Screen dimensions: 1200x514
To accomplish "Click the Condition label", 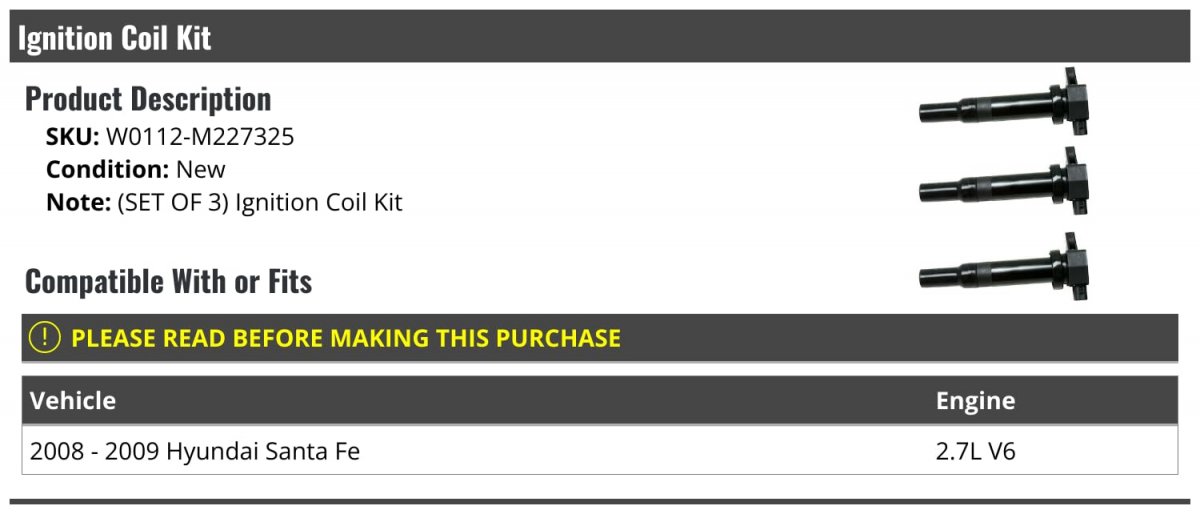I will [x=108, y=169].
